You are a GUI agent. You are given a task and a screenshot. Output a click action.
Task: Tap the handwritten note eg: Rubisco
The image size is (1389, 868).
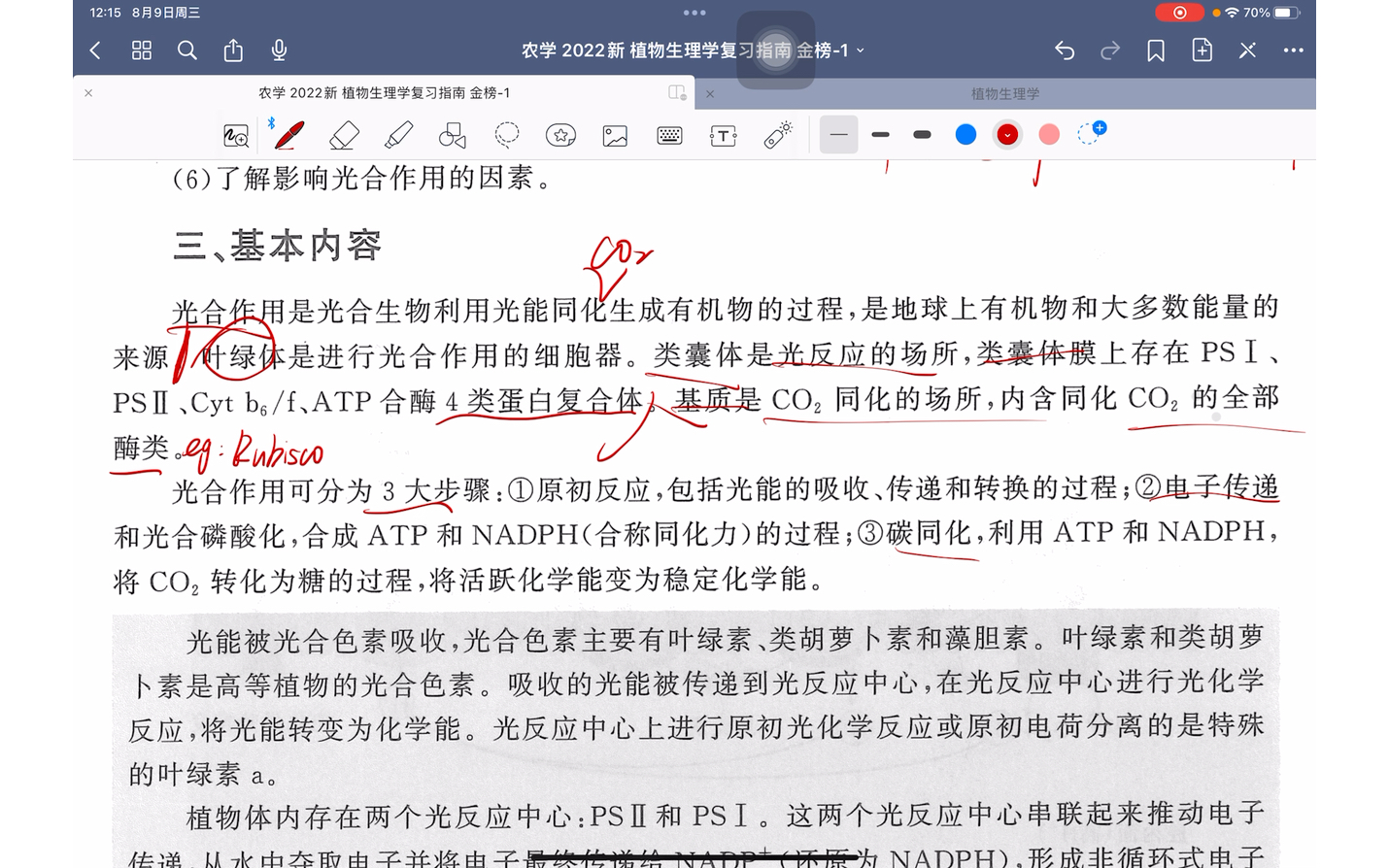(254, 451)
